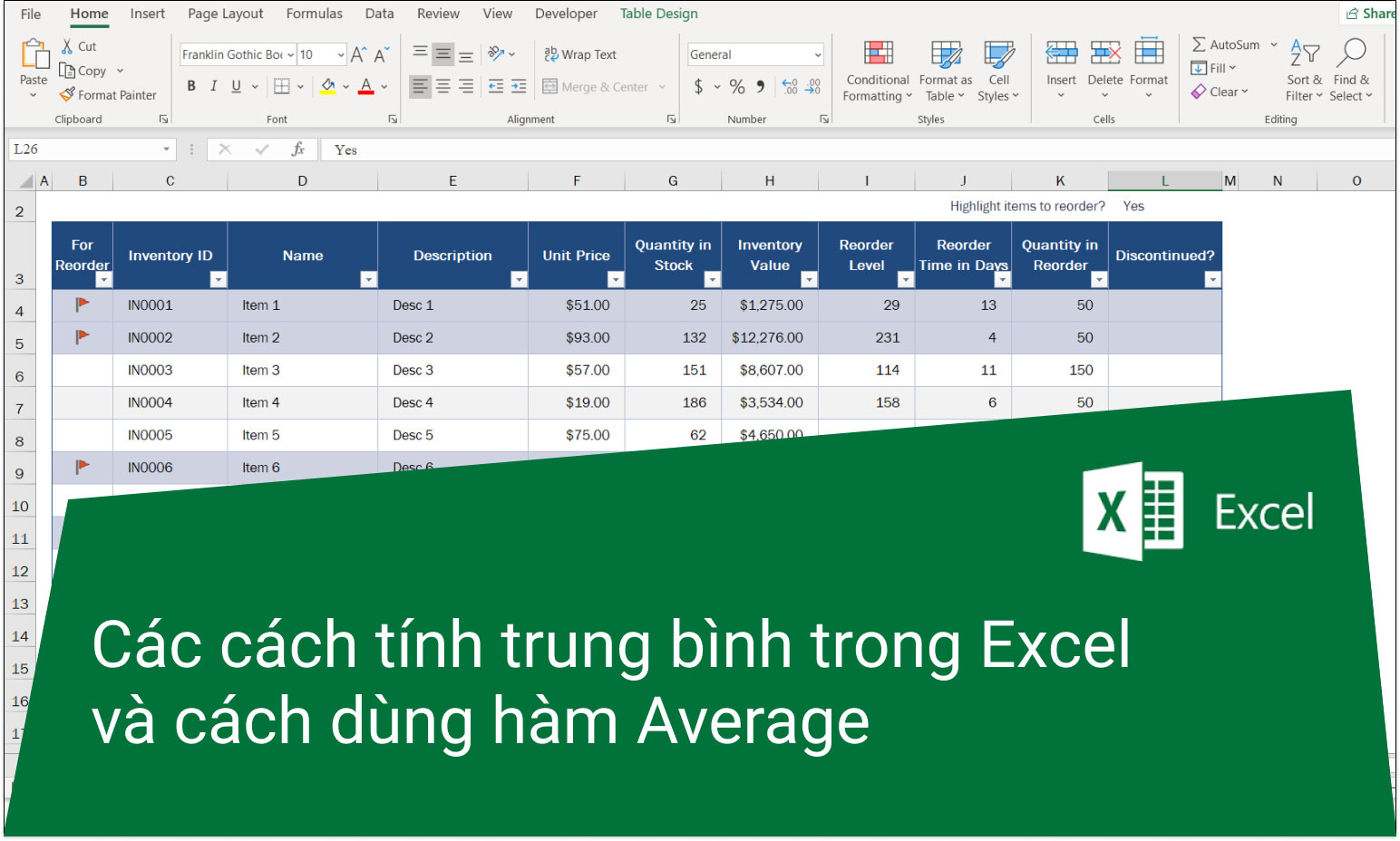The image size is (1400, 841).
Task: Click the Insert cells icon
Action: pyautogui.click(x=1061, y=53)
